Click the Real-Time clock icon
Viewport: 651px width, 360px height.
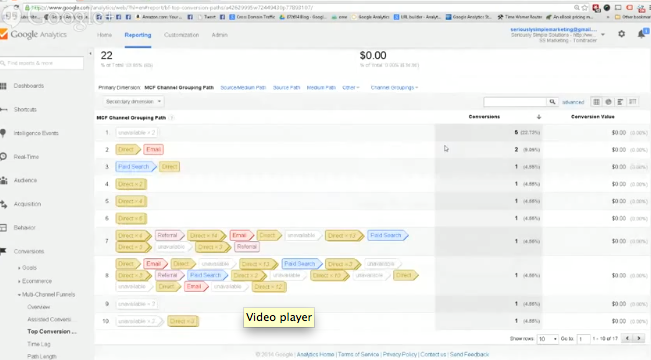point(3,157)
